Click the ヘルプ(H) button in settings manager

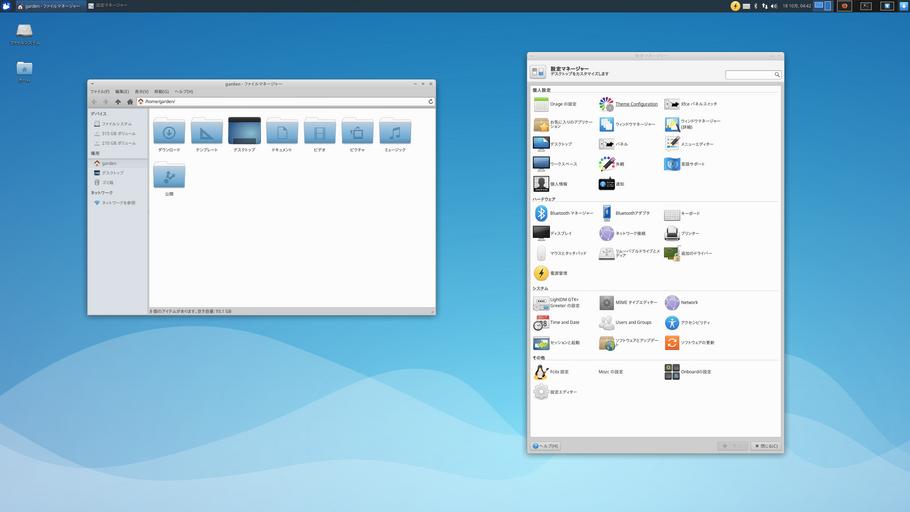pyautogui.click(x=546, y=446)
